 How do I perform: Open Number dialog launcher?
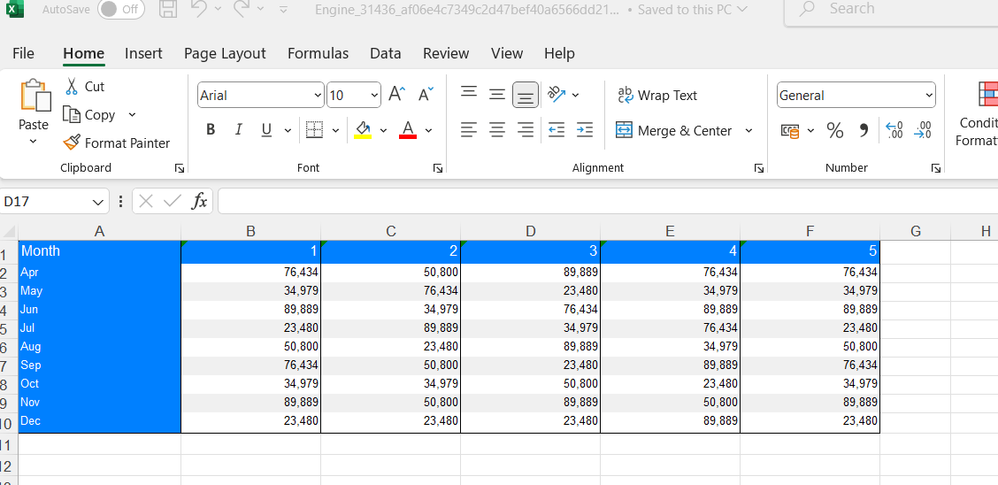[935, 168]
